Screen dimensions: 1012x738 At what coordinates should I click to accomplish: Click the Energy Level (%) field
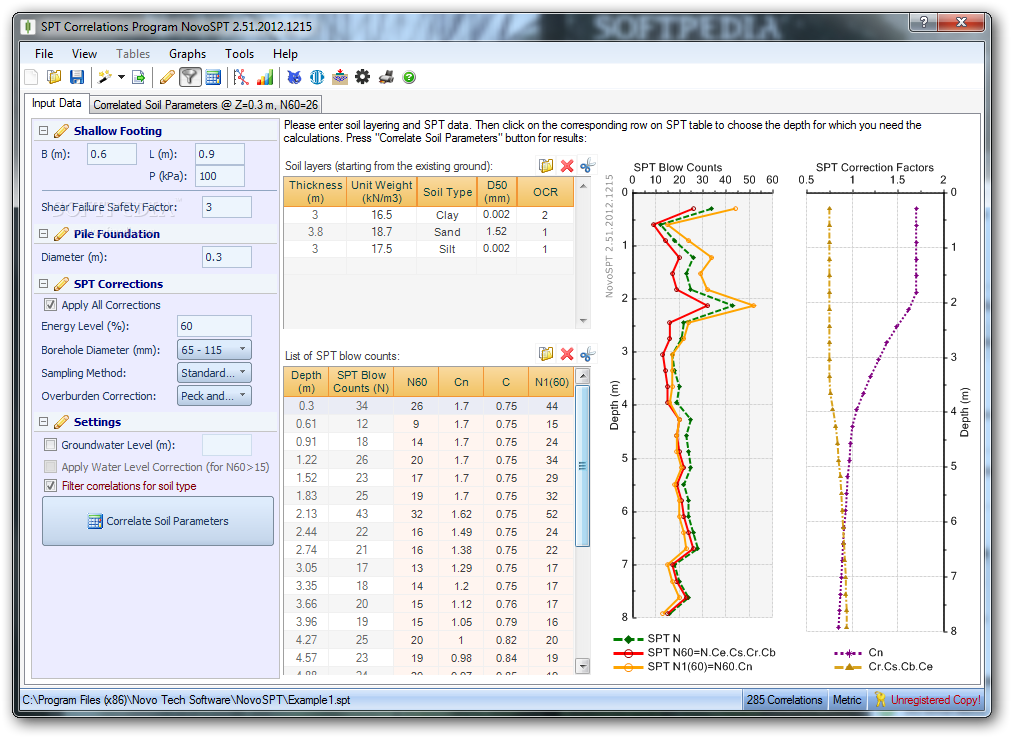pyautogui.click(x=214, y=326)
